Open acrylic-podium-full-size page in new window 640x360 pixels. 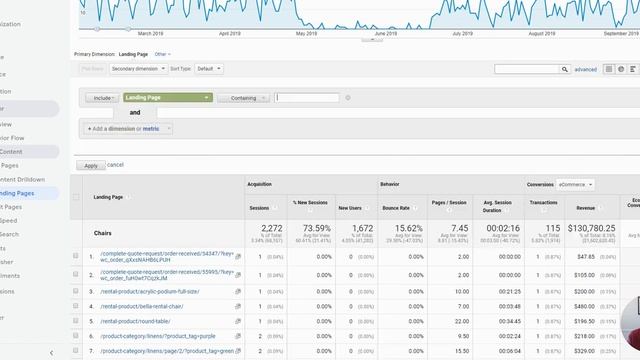click(x=238, y=291)
